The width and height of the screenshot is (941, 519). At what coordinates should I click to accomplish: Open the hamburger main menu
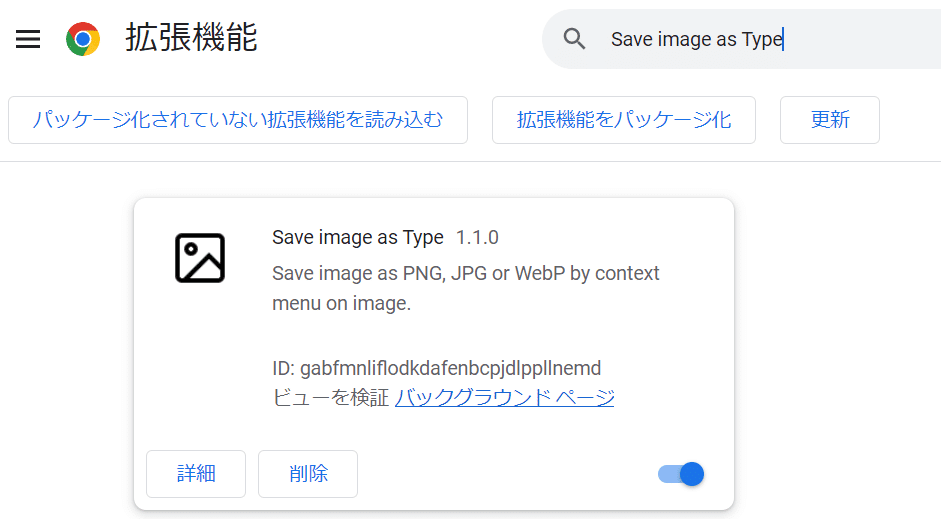pyautogui.click(x=28, y=39)
